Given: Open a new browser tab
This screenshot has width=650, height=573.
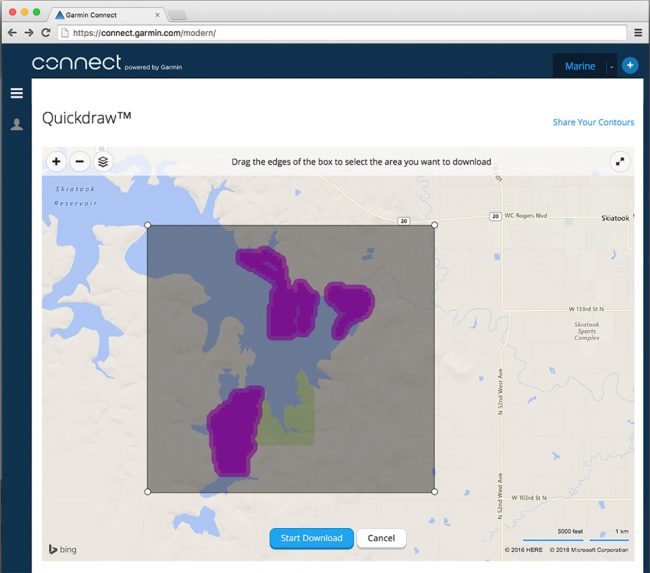Looking at the screenshot, I should coord(177,15).
